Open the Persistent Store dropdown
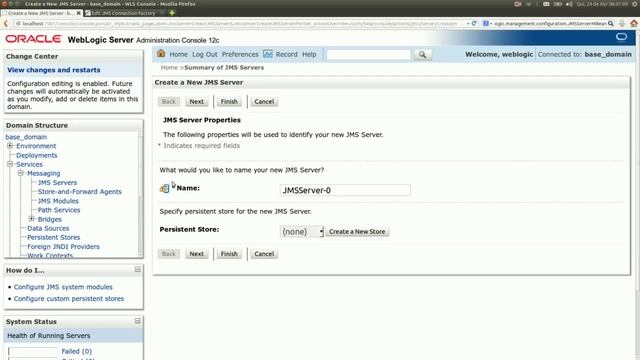640x360 pixels. [302, 231]
